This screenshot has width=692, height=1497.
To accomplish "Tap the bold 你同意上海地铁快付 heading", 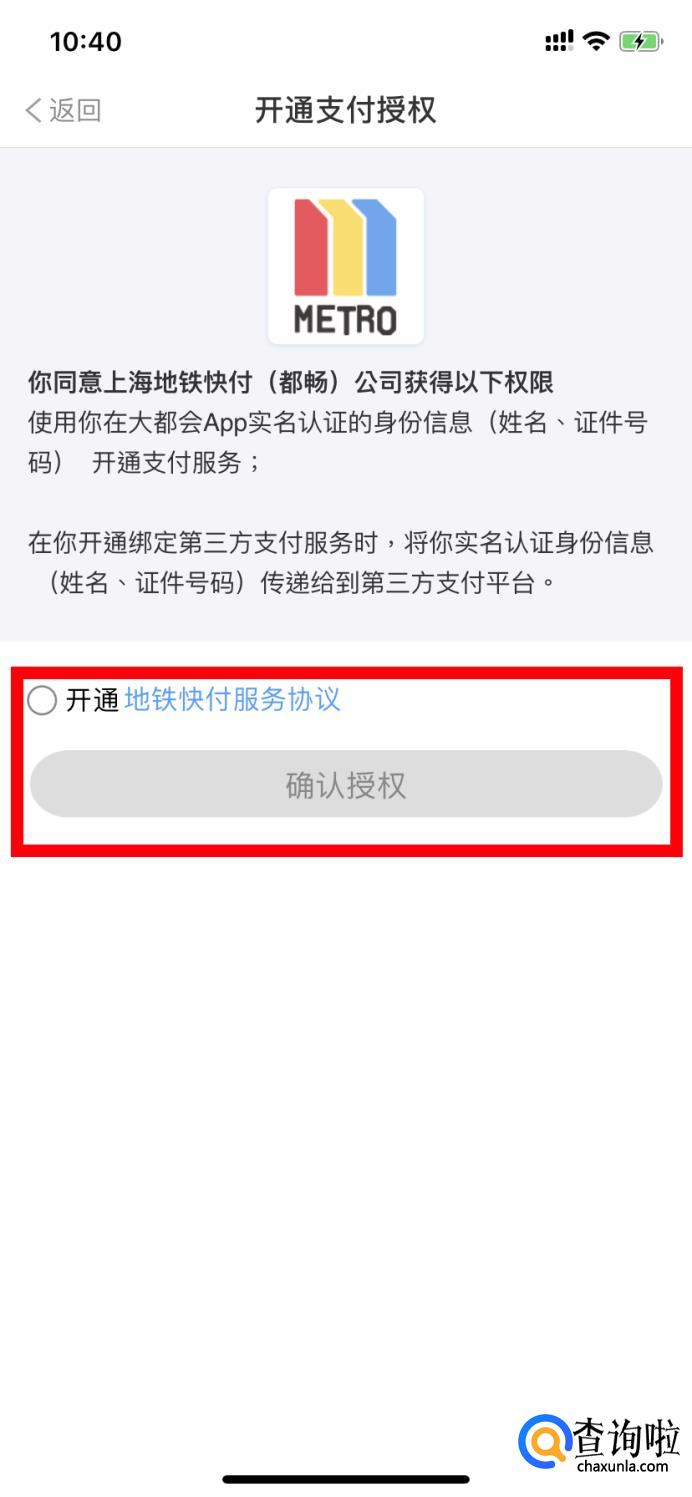I will pyautogui.click(x=291, y=382).
